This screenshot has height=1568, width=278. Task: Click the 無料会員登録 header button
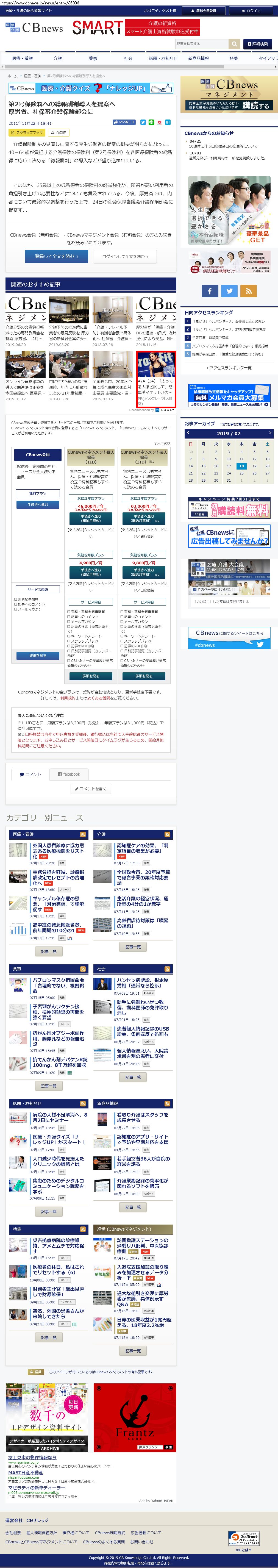(x=204, y=10)
